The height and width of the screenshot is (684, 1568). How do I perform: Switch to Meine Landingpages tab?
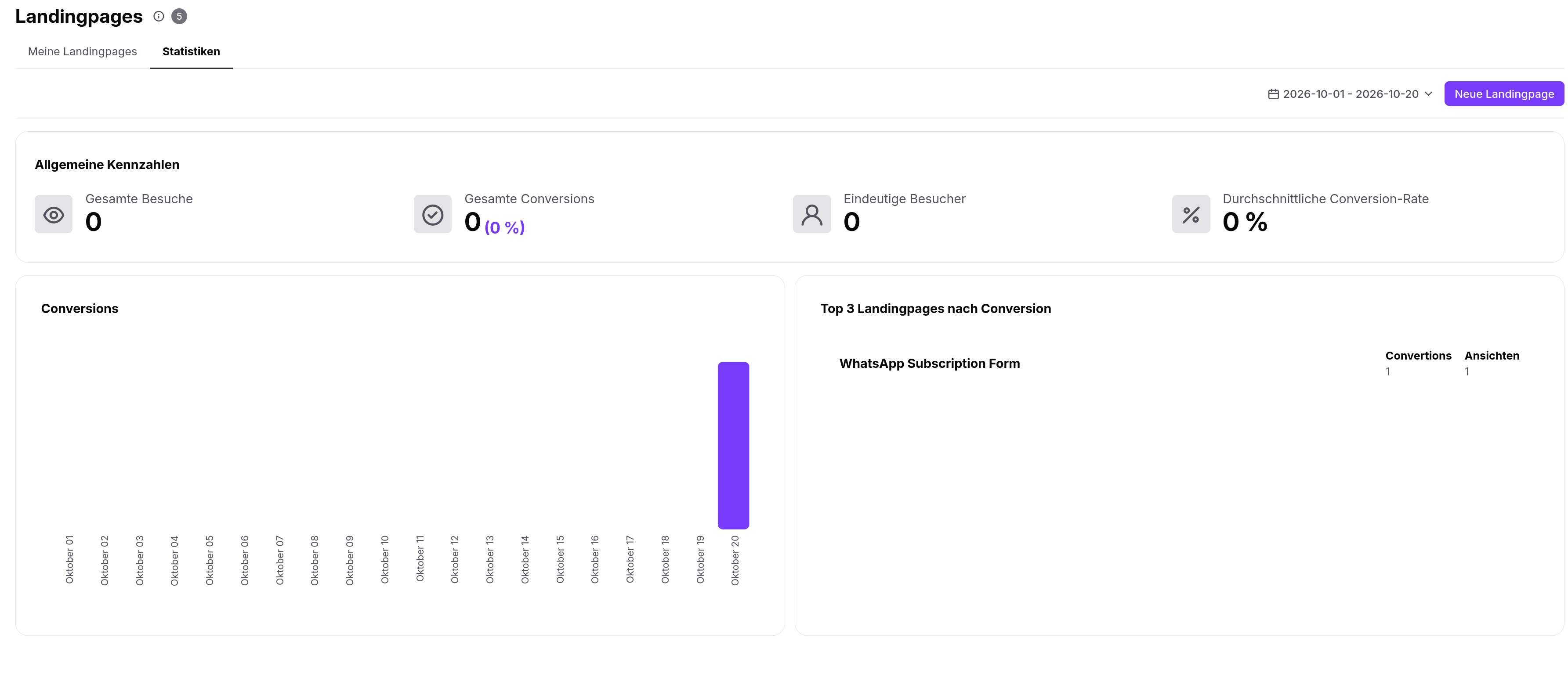click(82, 52)
